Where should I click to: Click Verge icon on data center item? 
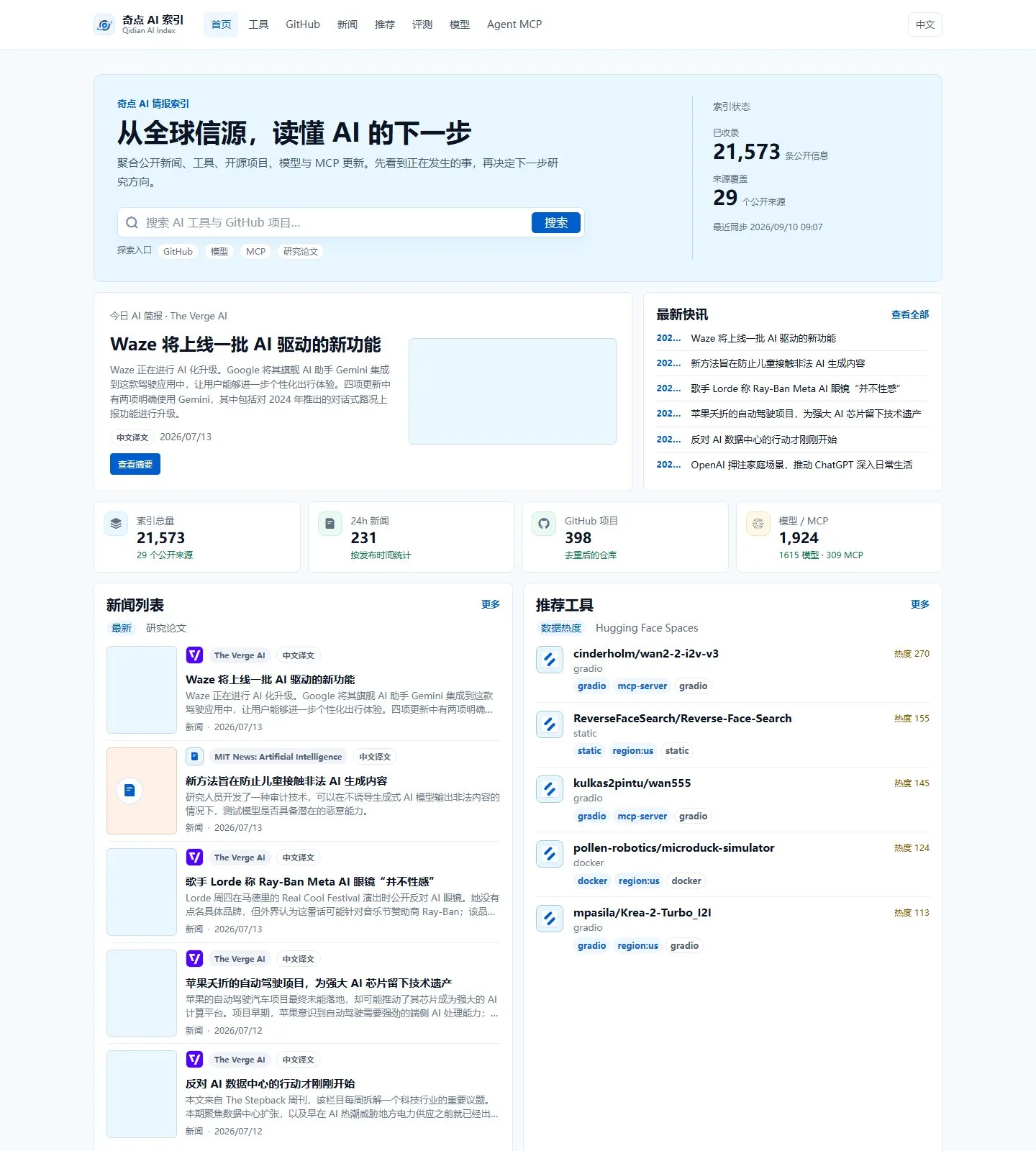coord(194,1060)
